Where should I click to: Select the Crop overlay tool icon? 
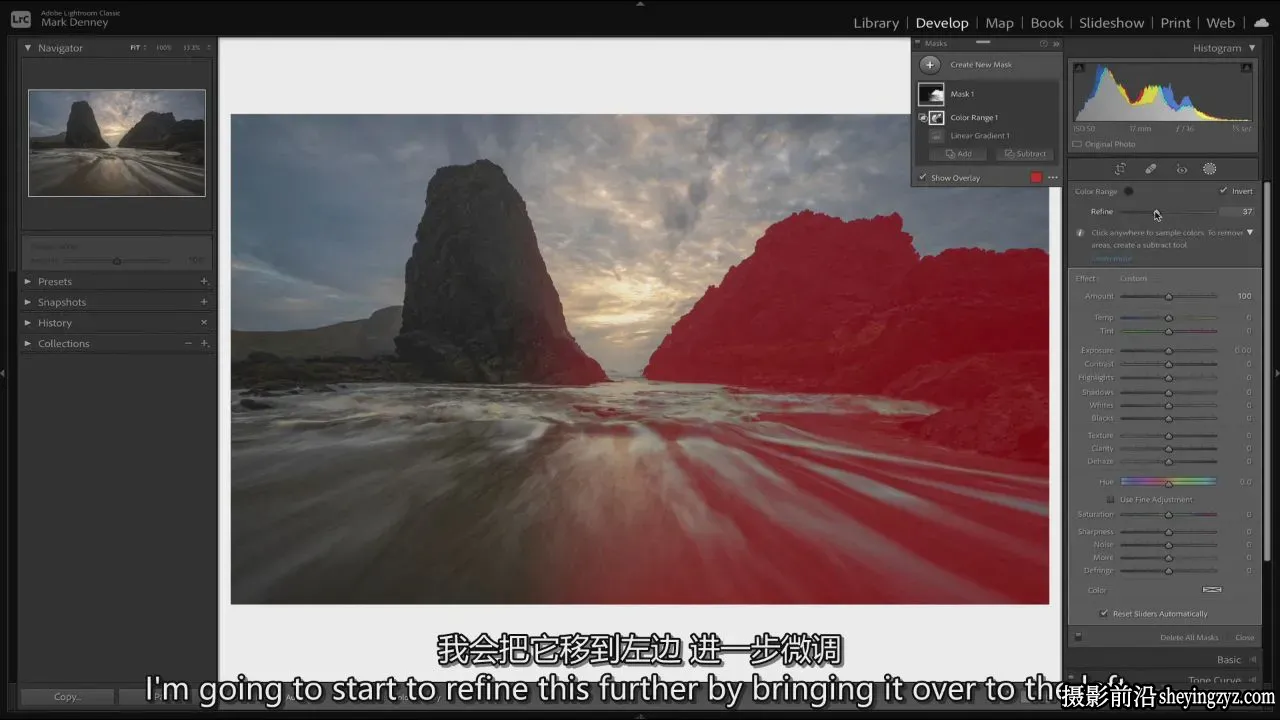(1120, 169)
